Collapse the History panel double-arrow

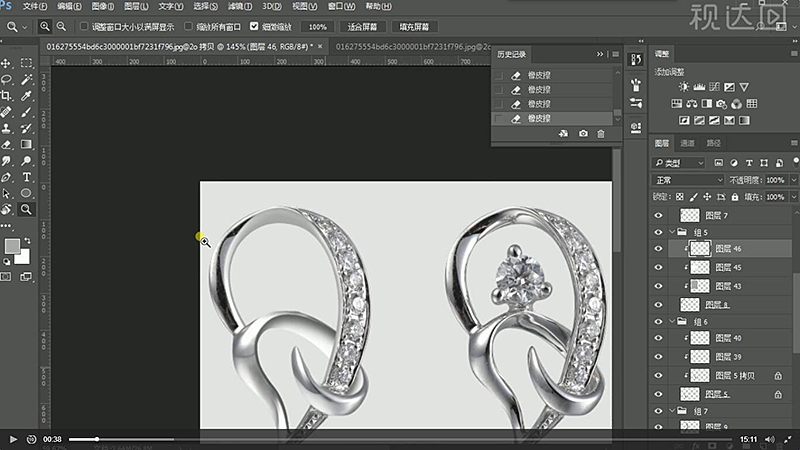click(x=600, y=54)
